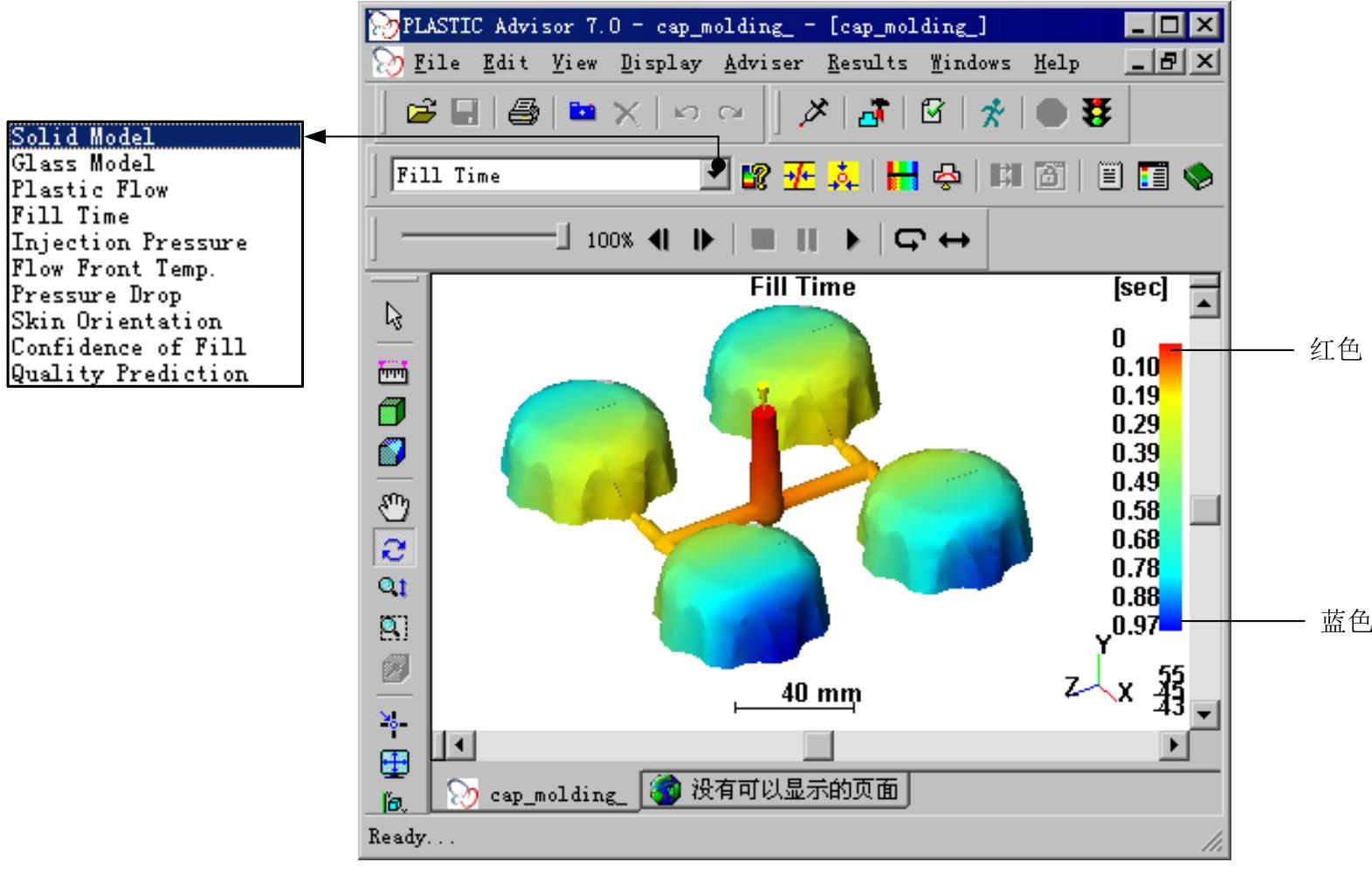This screenshot has width=1372, height=869.
Task: Click the animation progress slider handle
Action: click(x=563, y=238)
